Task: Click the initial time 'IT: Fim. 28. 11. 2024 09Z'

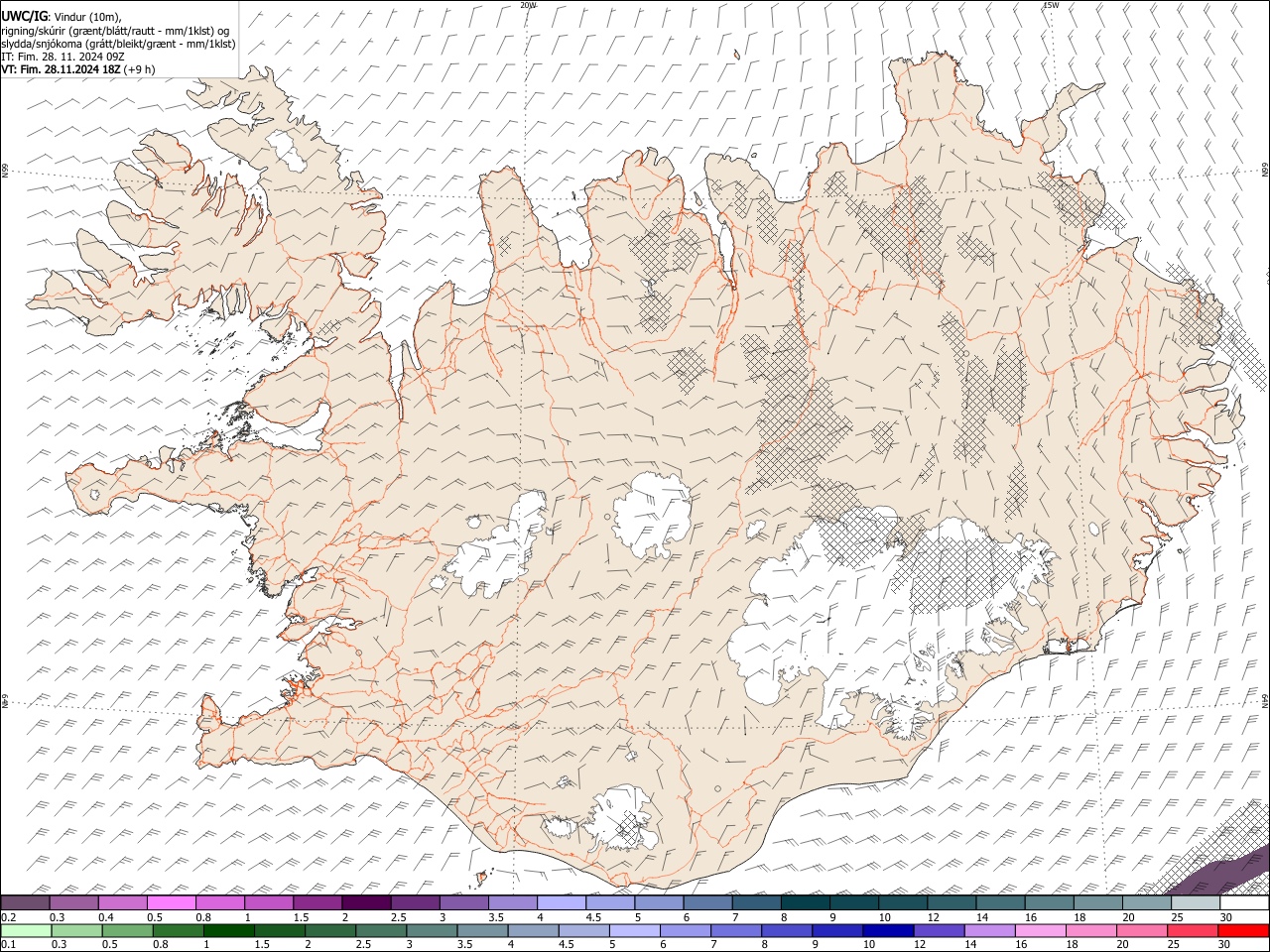Action: coord(63,57)
